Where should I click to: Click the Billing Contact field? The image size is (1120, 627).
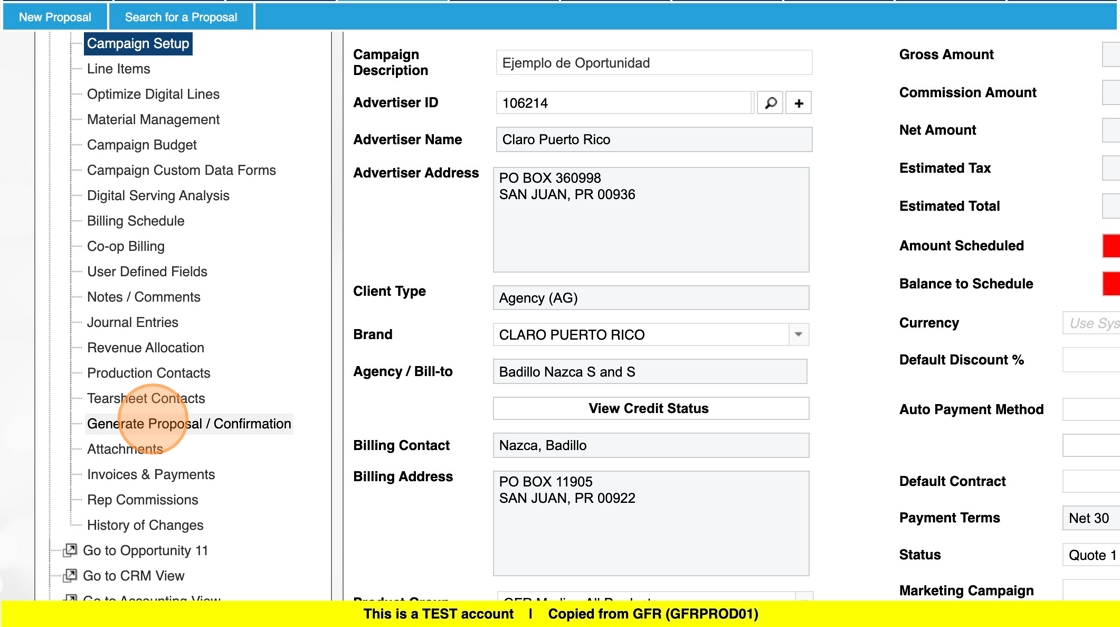(651, 445)
